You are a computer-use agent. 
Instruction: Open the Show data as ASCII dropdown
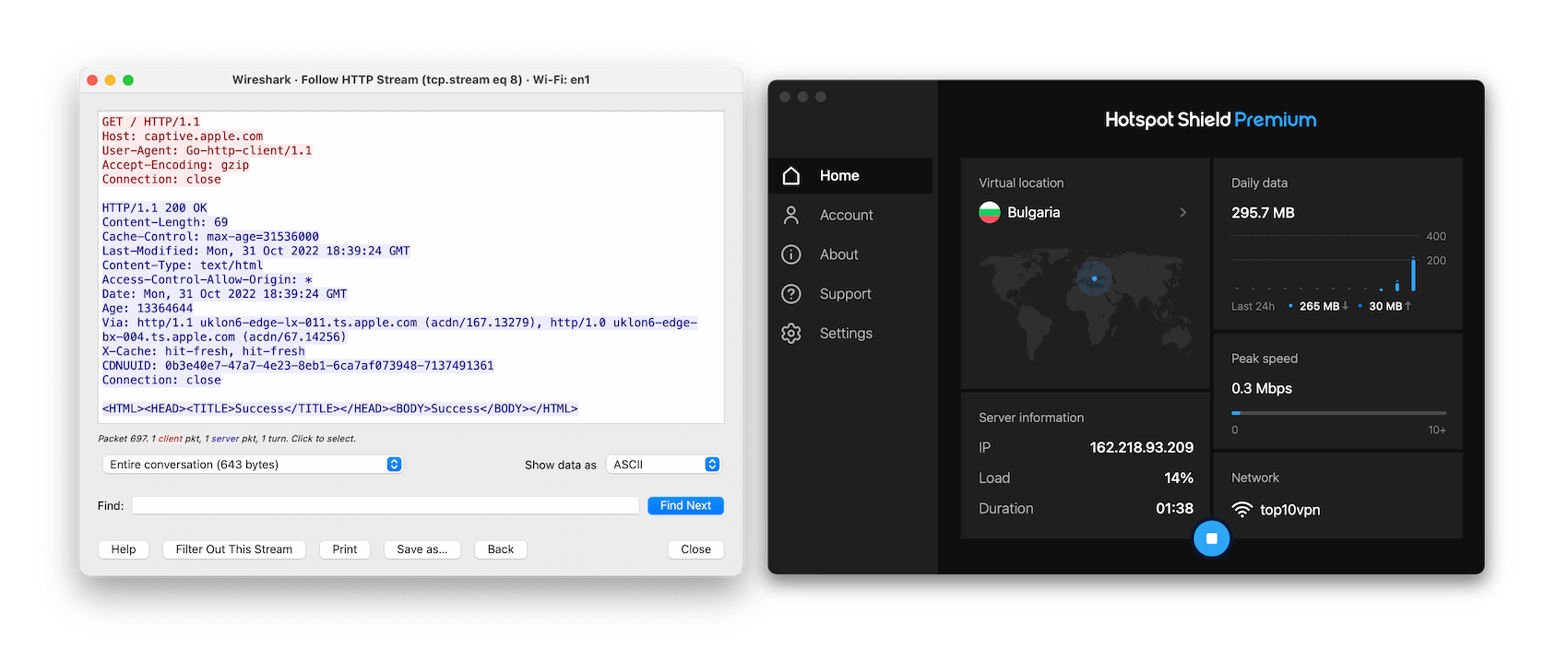pos(663,465)
